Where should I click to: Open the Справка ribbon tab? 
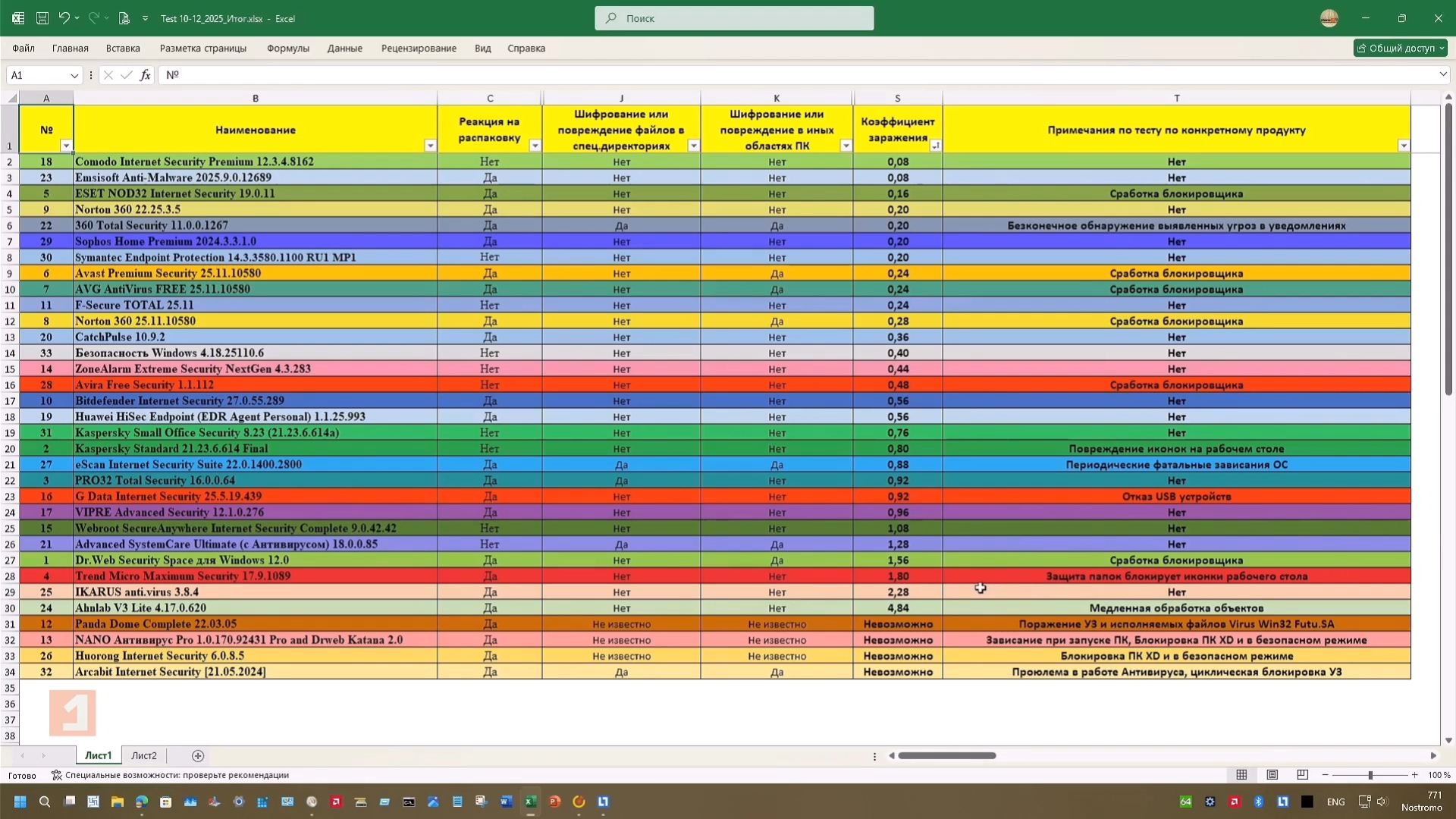pos(526,48)
